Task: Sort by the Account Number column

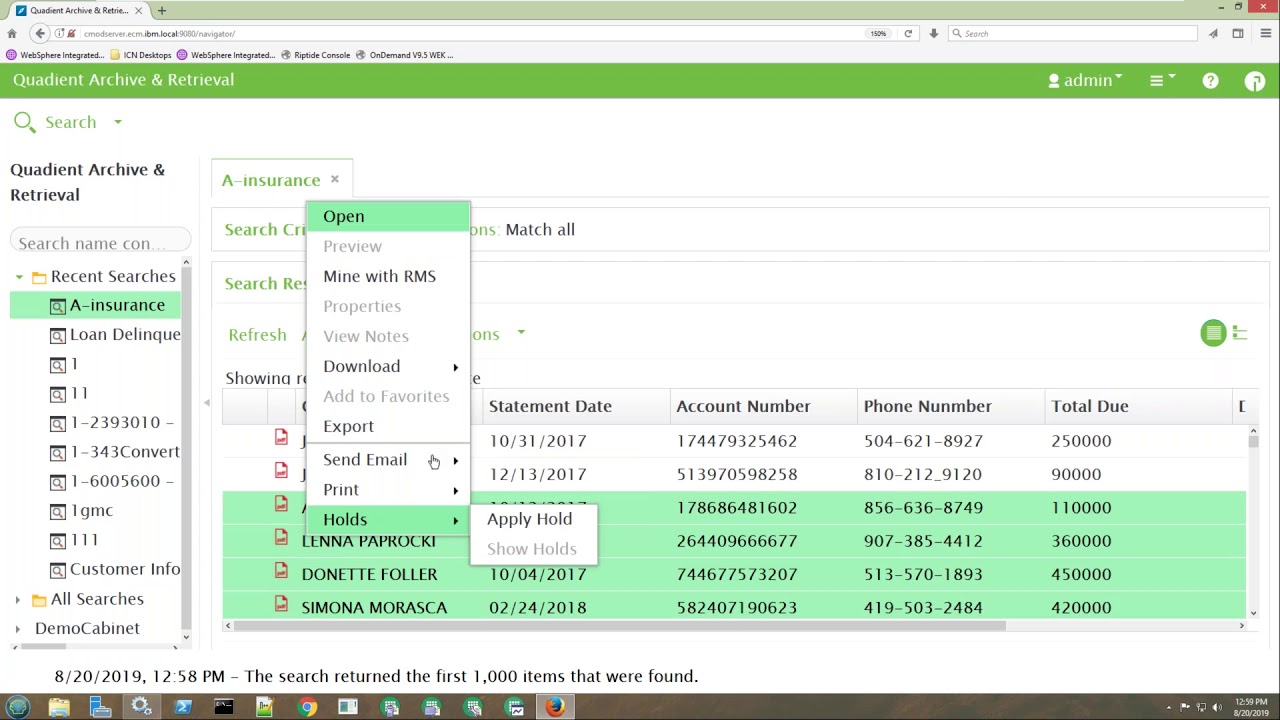Action: coord(763,406)
